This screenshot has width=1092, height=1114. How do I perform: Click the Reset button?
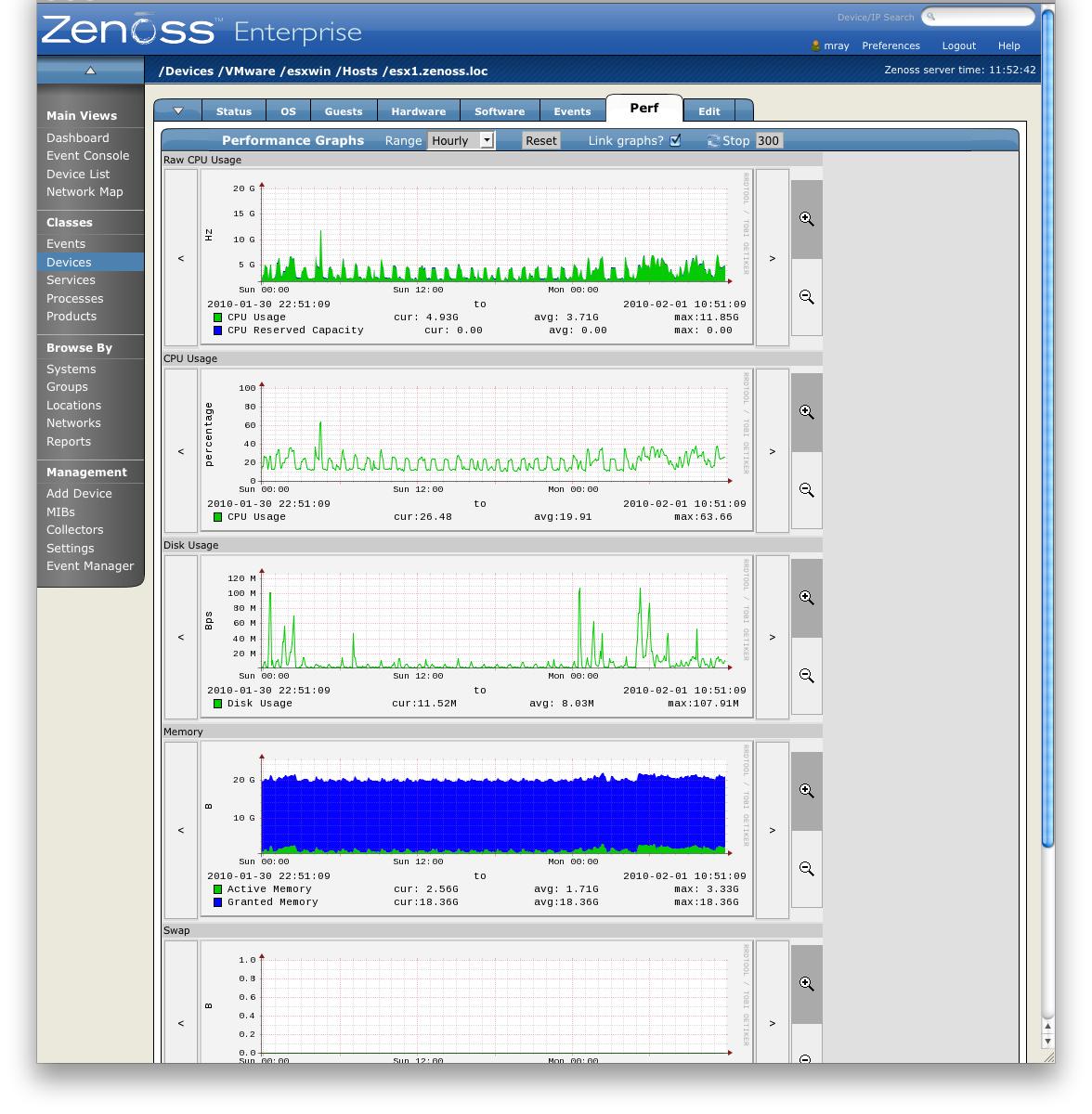pyautogui.click(x=541, y=141)
